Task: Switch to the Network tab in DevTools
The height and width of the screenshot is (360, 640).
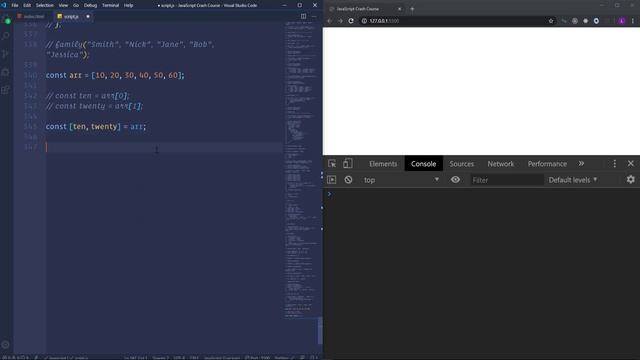Action: (500, 164)
